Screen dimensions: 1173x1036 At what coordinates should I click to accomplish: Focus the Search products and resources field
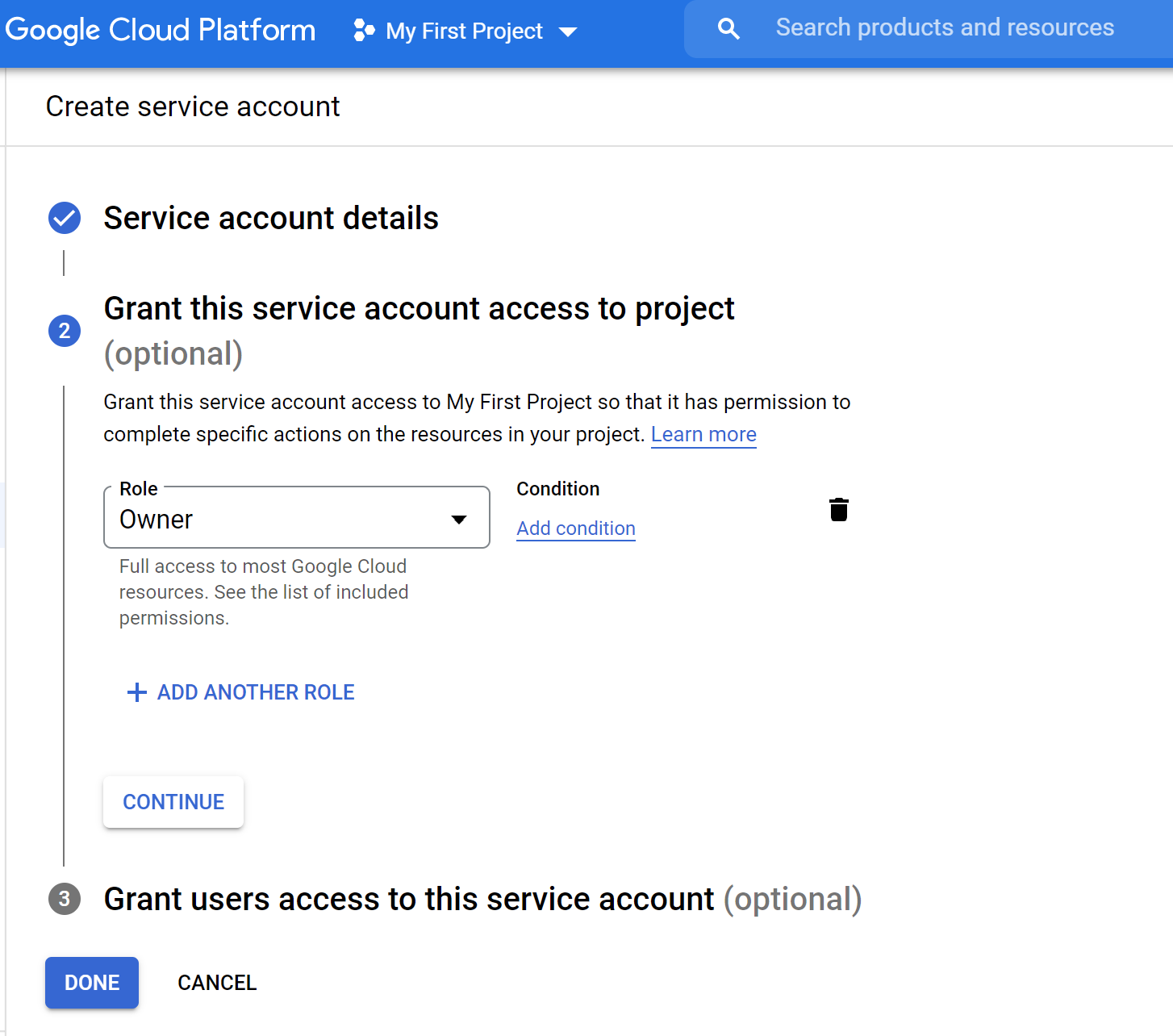pyautogui.click(x=944, y=28)
